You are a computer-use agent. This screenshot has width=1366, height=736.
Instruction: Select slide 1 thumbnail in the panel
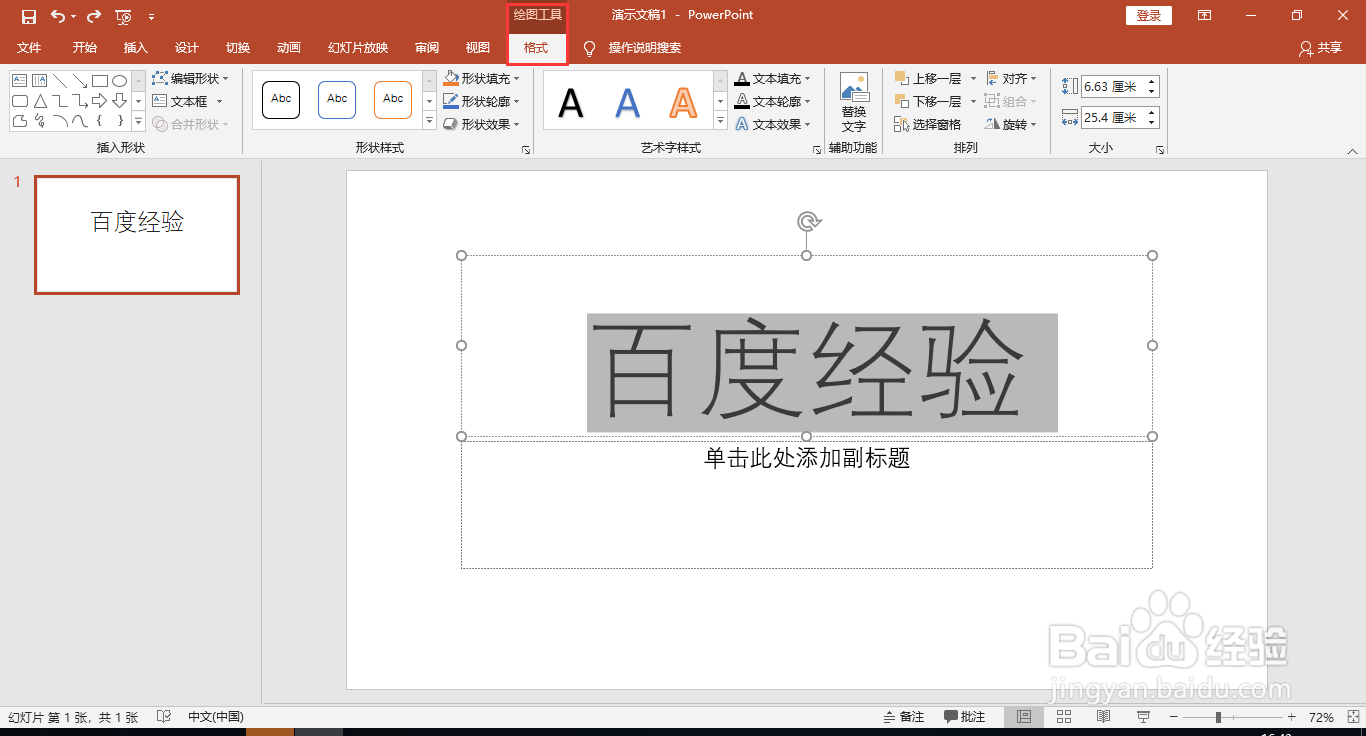[137, 235]
